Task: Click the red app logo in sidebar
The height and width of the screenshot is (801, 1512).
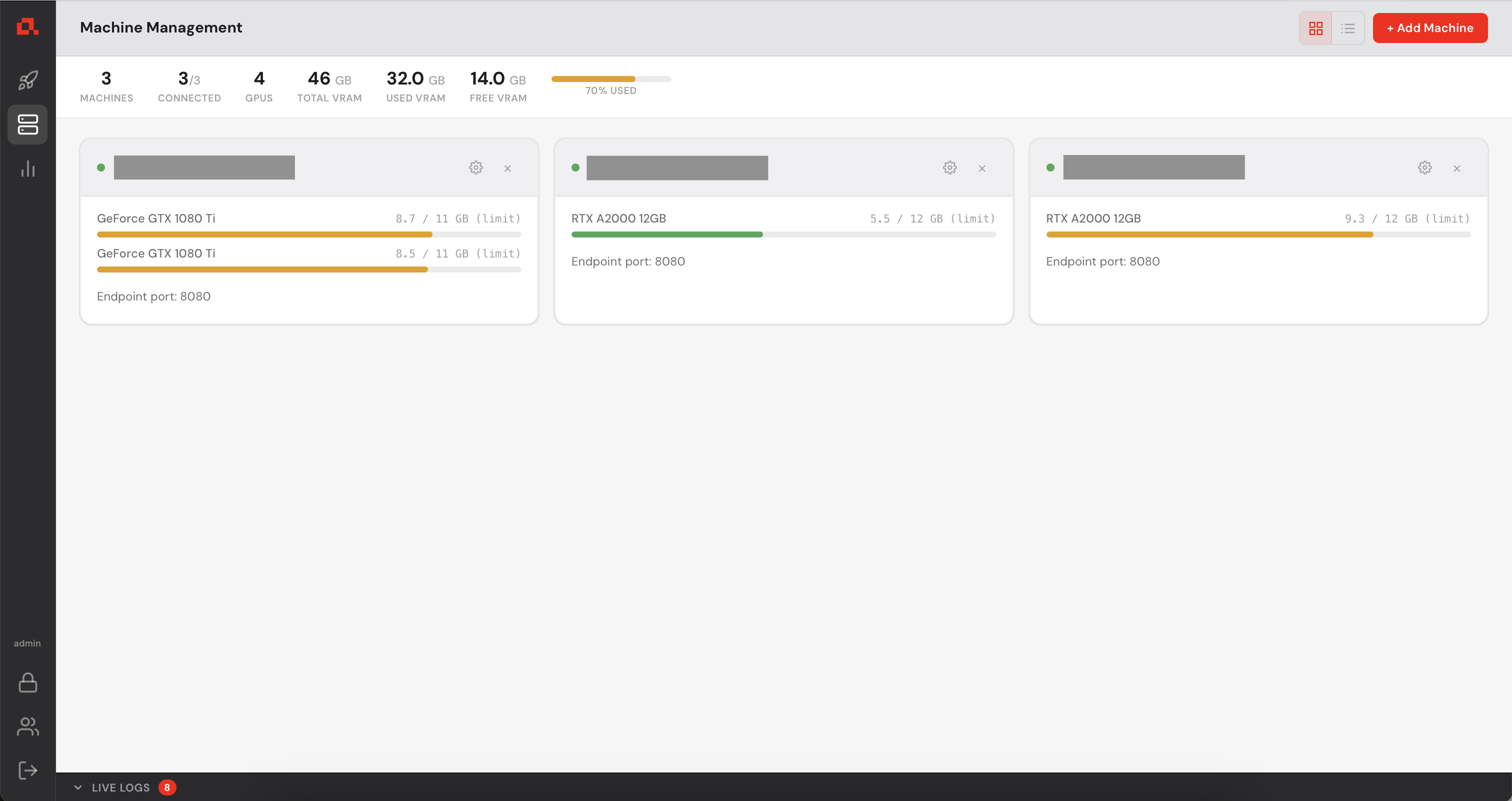Action: point(27,27)
